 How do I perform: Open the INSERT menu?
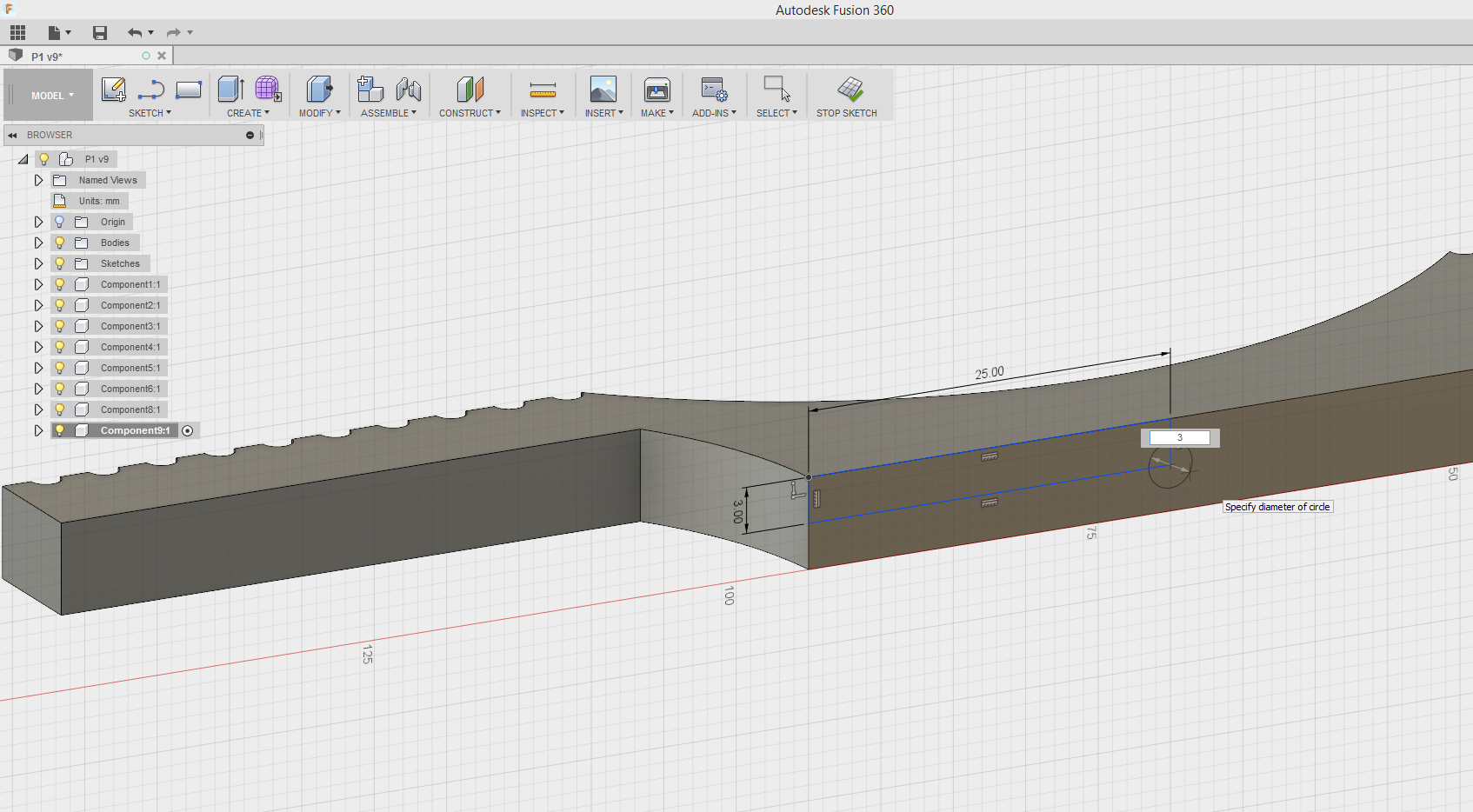pos(603,113)
